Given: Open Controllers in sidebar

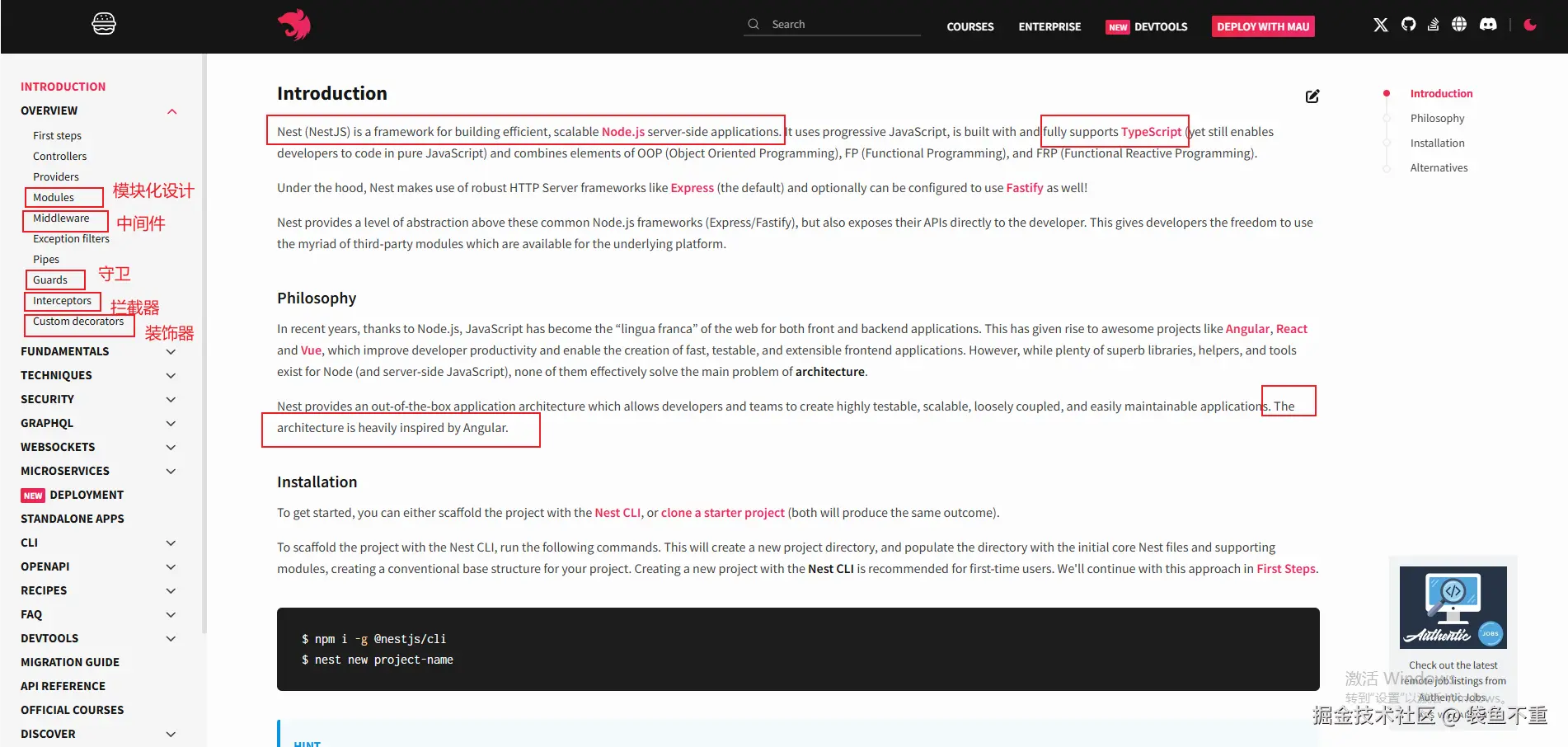Looking at the screenshot, I should click(x=59, y=157).
